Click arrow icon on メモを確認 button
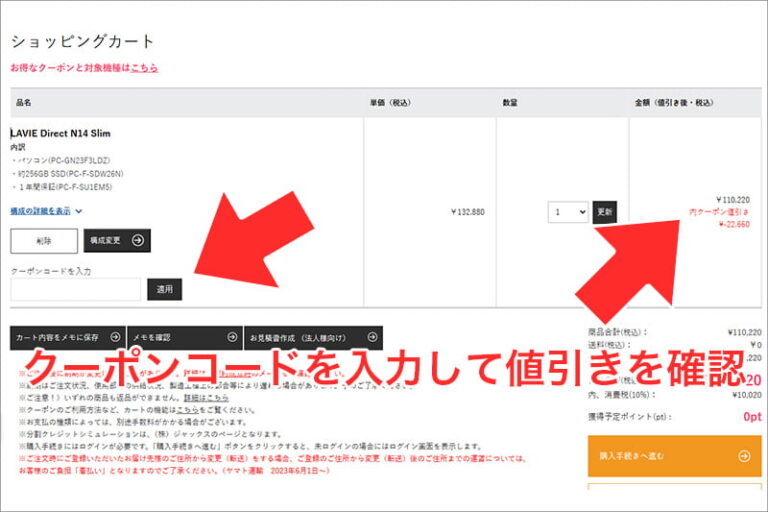Screen dimensions: 768x512 click(x=232, y=337)
